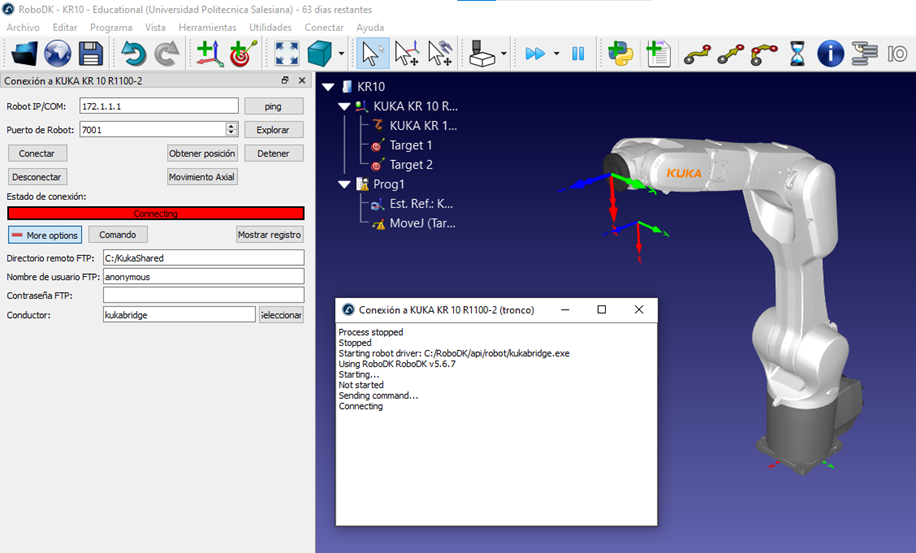Screen dimensions: 916x553
Task: Open the dropdown arrow beside the isometric cube
Action: pyautogui.click(x=342, y=54)
